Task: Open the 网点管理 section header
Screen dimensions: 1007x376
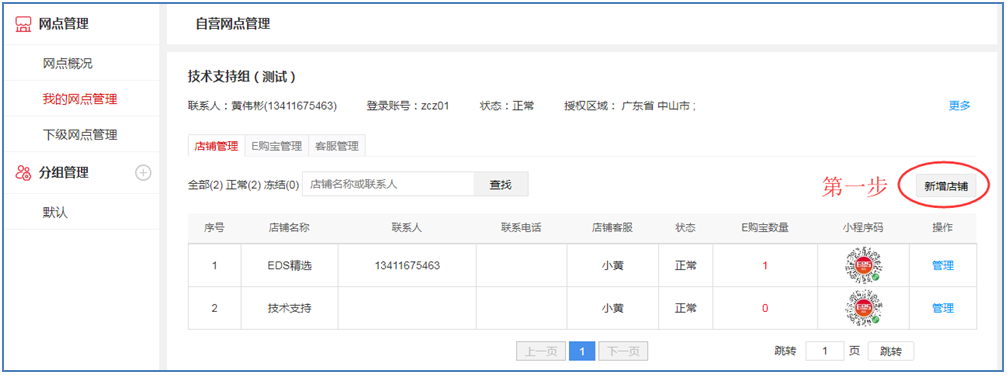Action: pyautogui.click(x=64, y=24)
